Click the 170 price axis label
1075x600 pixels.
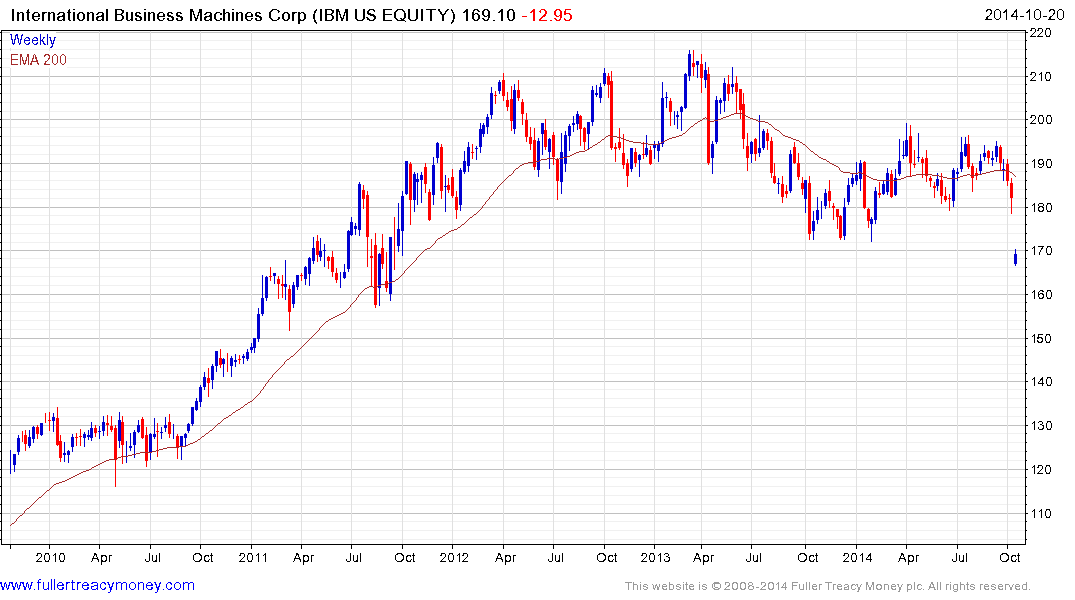pyautogui.click(x=1041, y=251)
